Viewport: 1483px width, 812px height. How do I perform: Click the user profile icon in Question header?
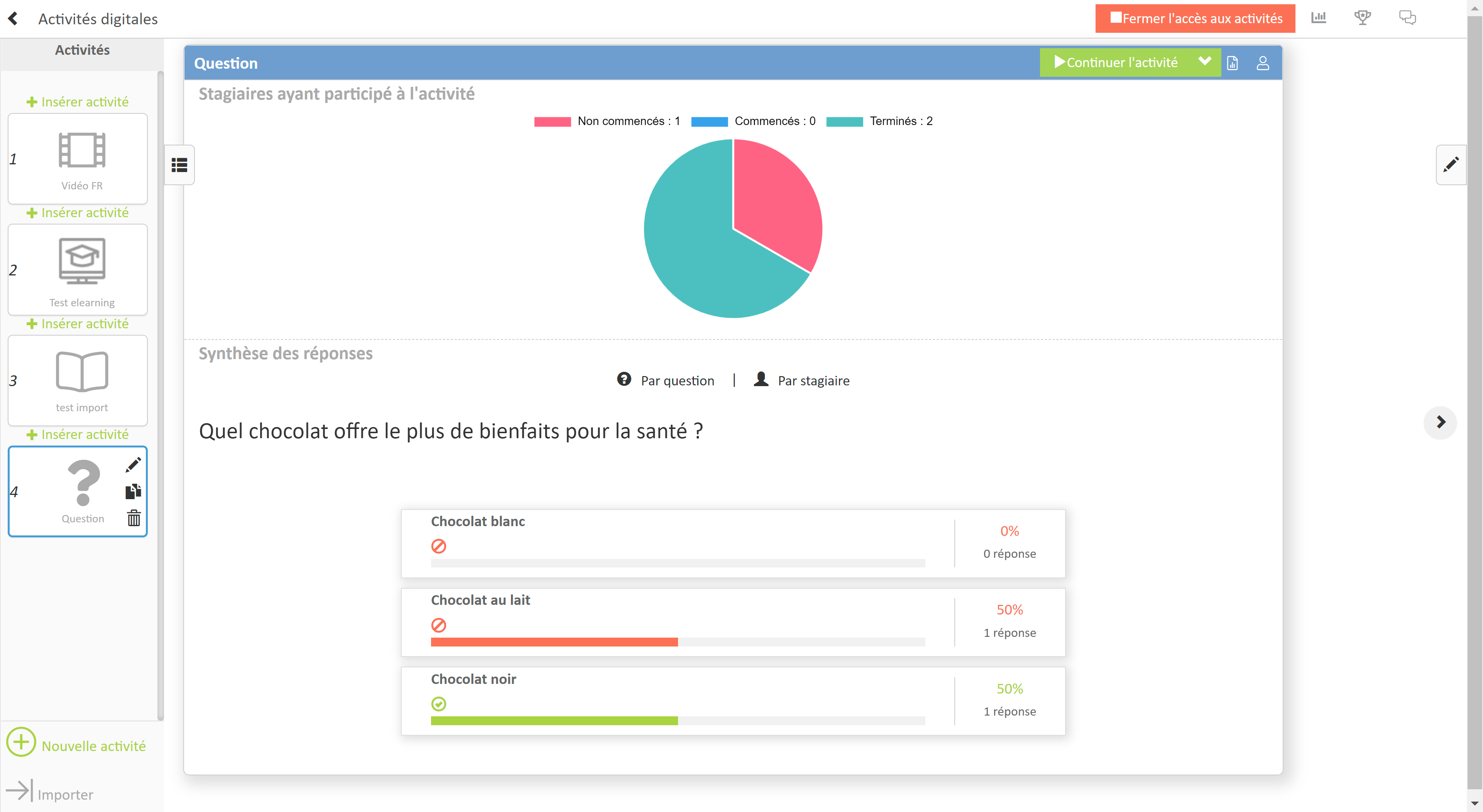[x=1263, y=63]
